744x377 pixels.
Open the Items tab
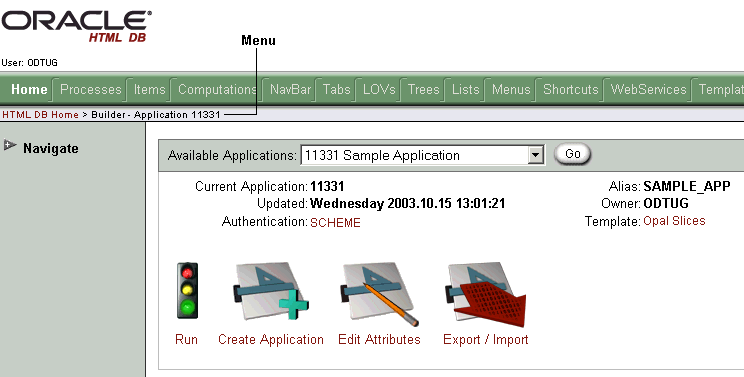click(x=149, y=90)
